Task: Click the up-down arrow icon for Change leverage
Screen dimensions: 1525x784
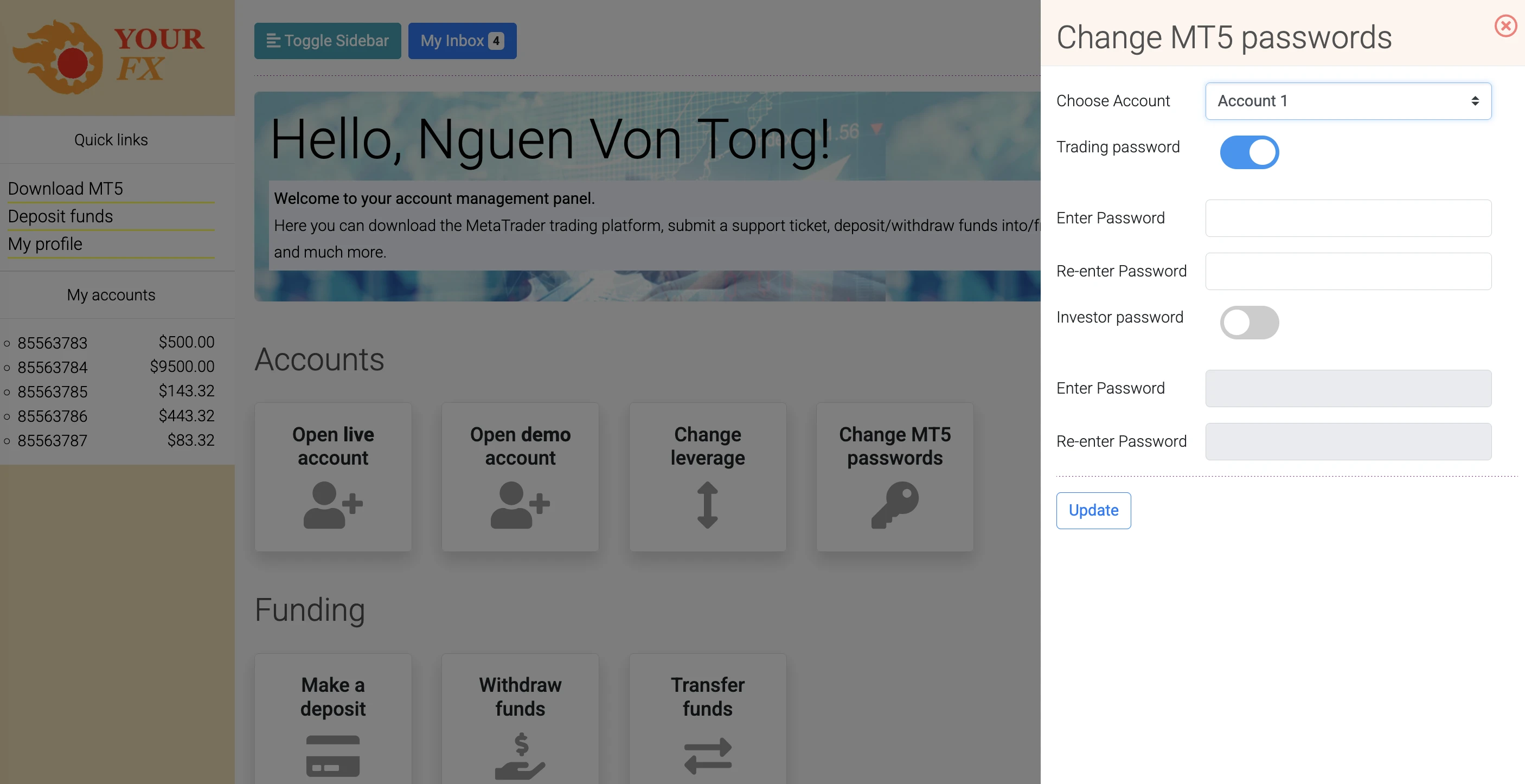Action: 707,504
